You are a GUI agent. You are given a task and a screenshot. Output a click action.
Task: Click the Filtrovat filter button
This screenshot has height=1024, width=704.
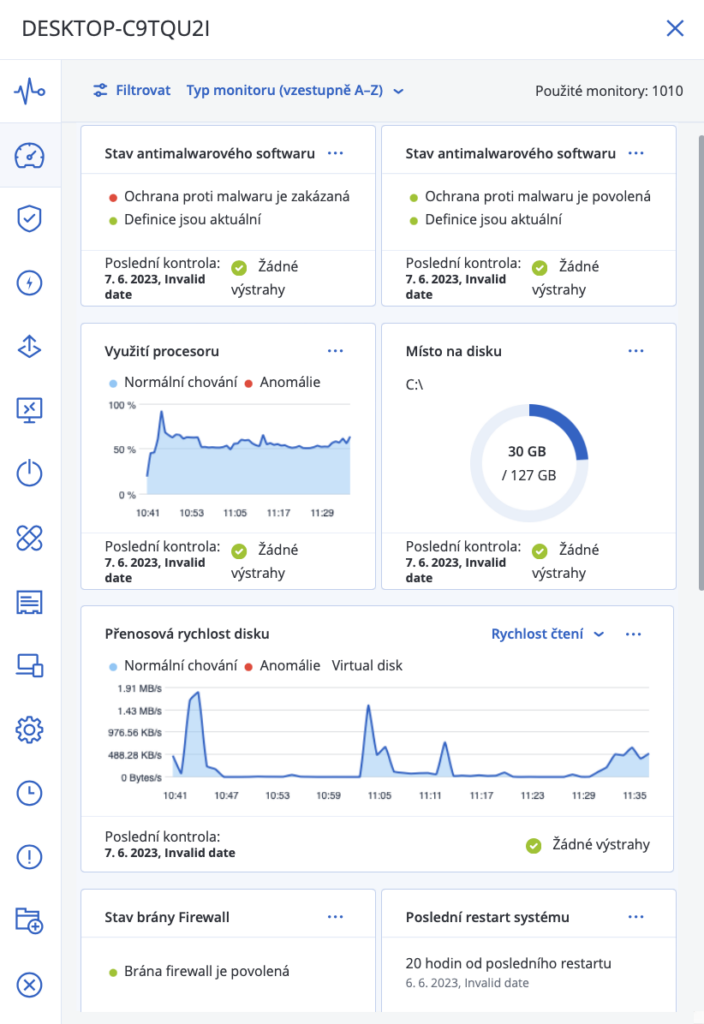(132, 91)
